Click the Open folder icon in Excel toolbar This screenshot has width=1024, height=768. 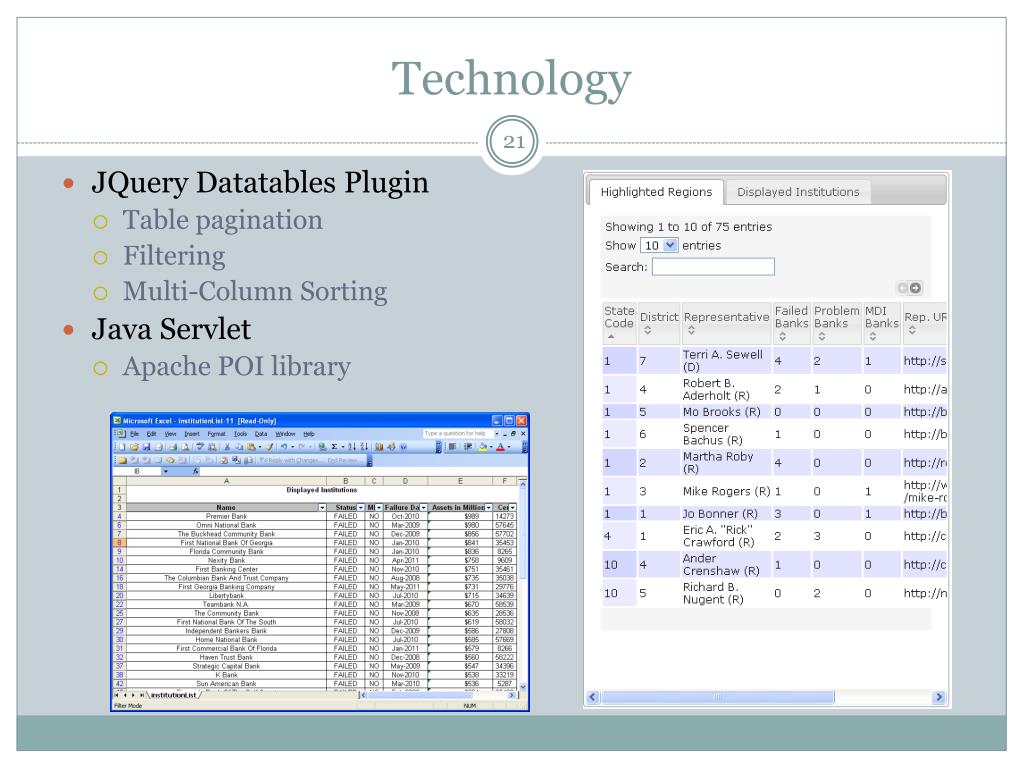point(134,447)
